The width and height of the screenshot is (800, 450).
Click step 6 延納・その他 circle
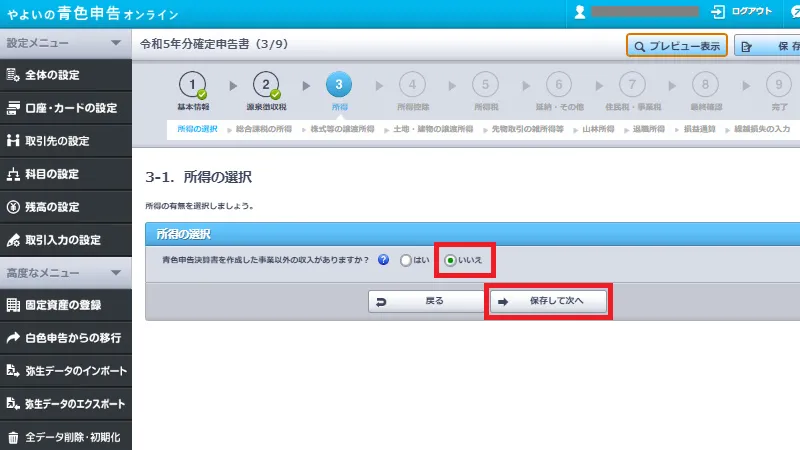[559, 85]
